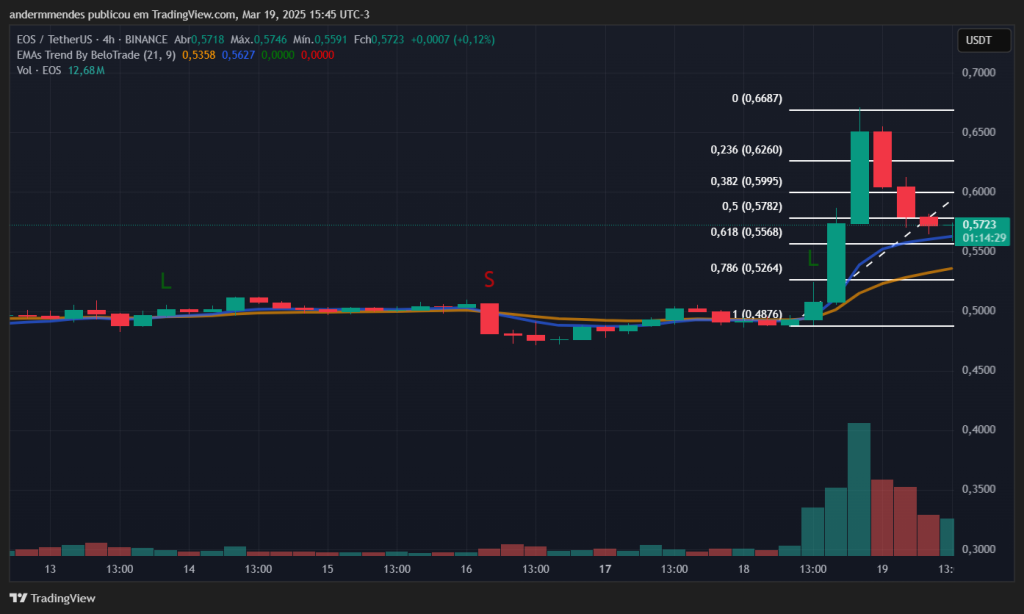
Task: Click the tallest green volume bar
Action: coord(859,489)
